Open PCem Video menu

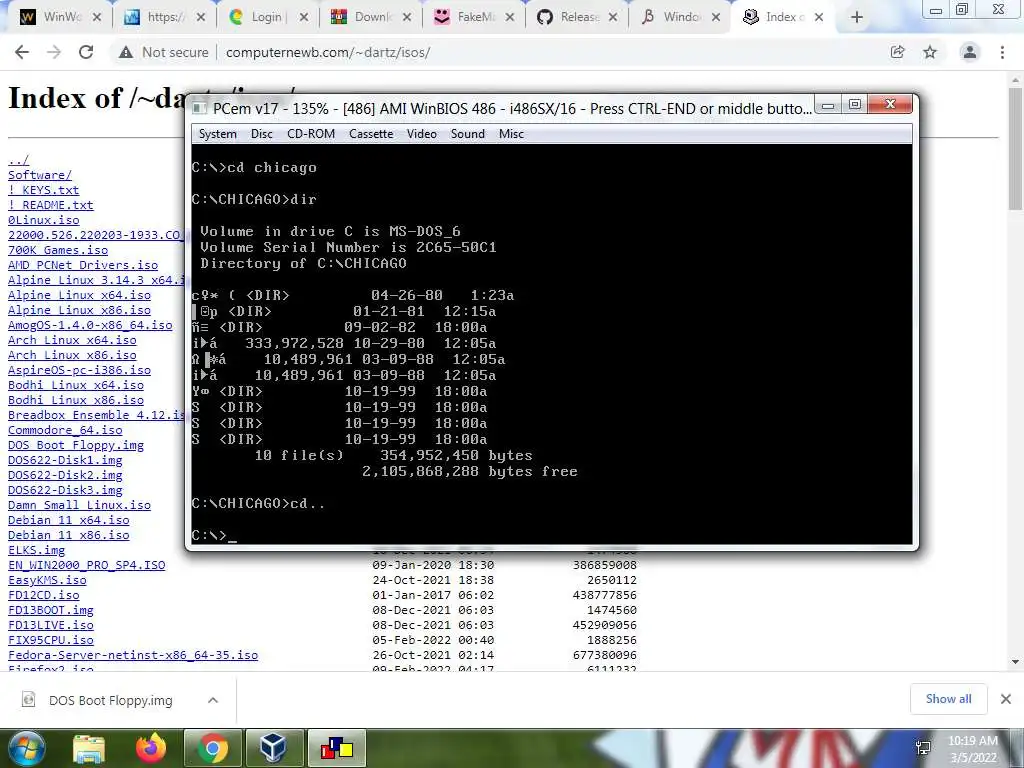(x=422, y=134)
